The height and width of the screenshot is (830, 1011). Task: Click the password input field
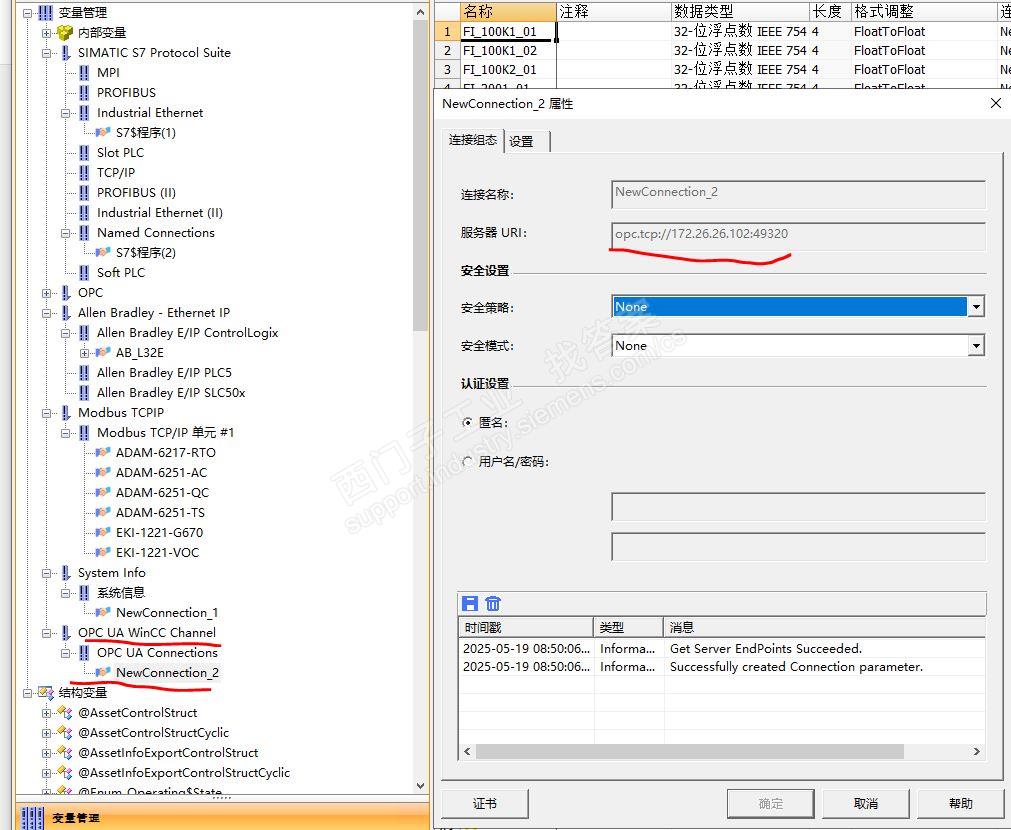click(x=798, y=546)
